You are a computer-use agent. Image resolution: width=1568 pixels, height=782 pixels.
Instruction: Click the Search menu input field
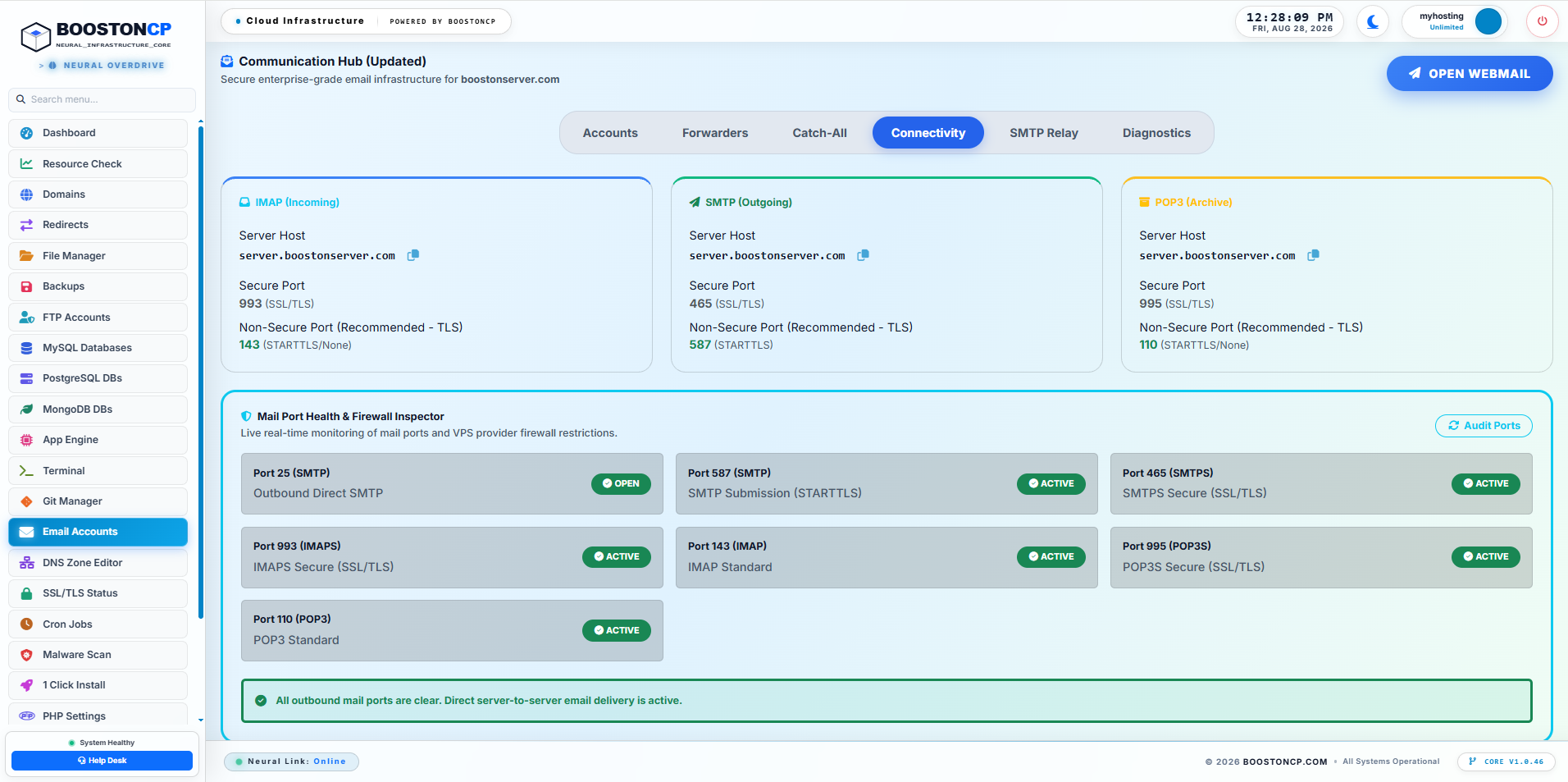[102, 99]
